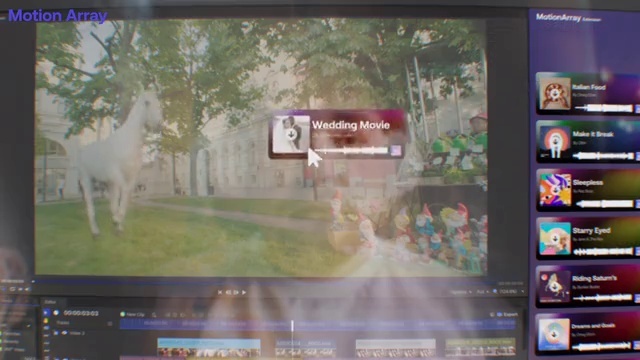Viewport: 640px width, 360px height.
Task: Click download icon on Riding Saturn's thumbnail
Action: 554,287
